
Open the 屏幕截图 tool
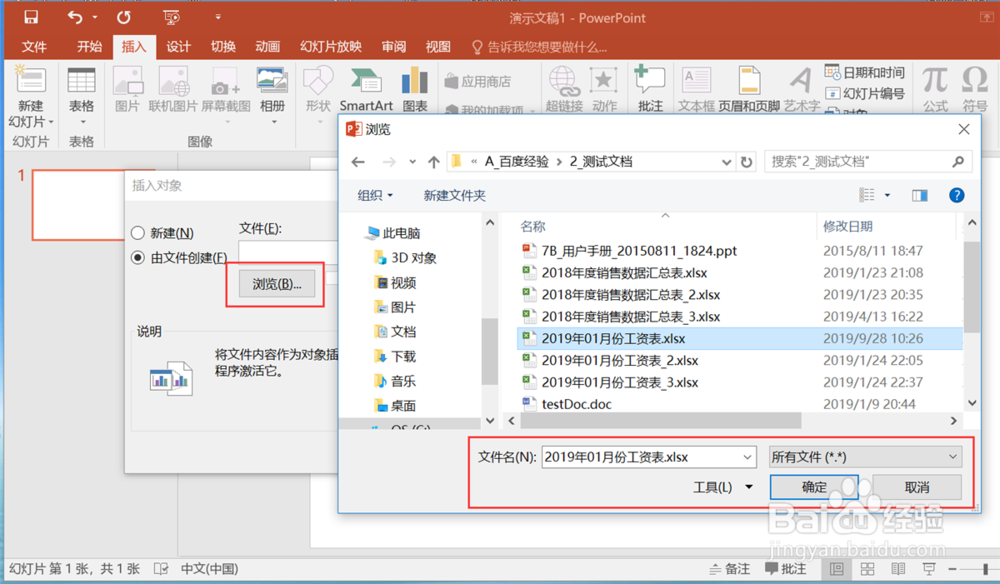point(226,83)
